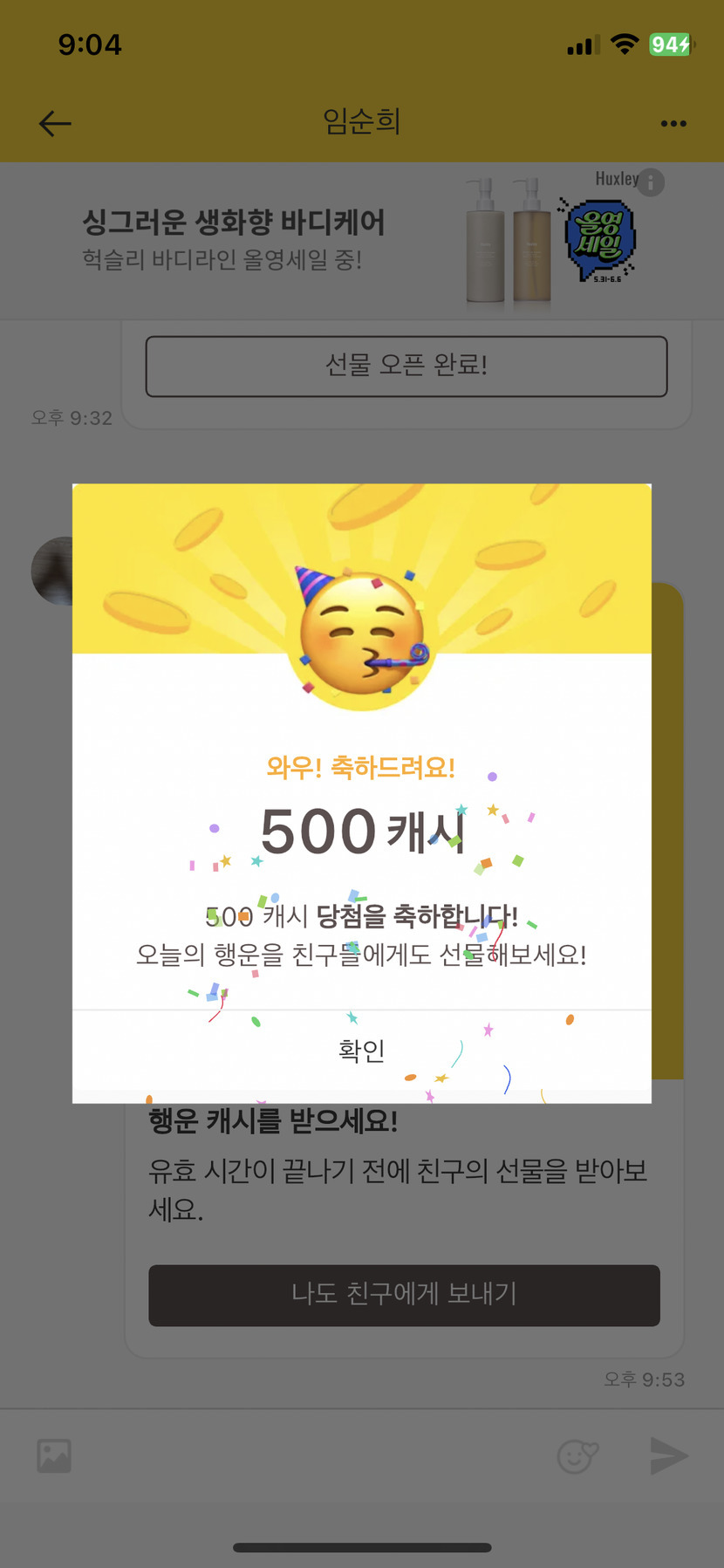
Task: Tap the chat title 임순희
Action: [361, 121]
